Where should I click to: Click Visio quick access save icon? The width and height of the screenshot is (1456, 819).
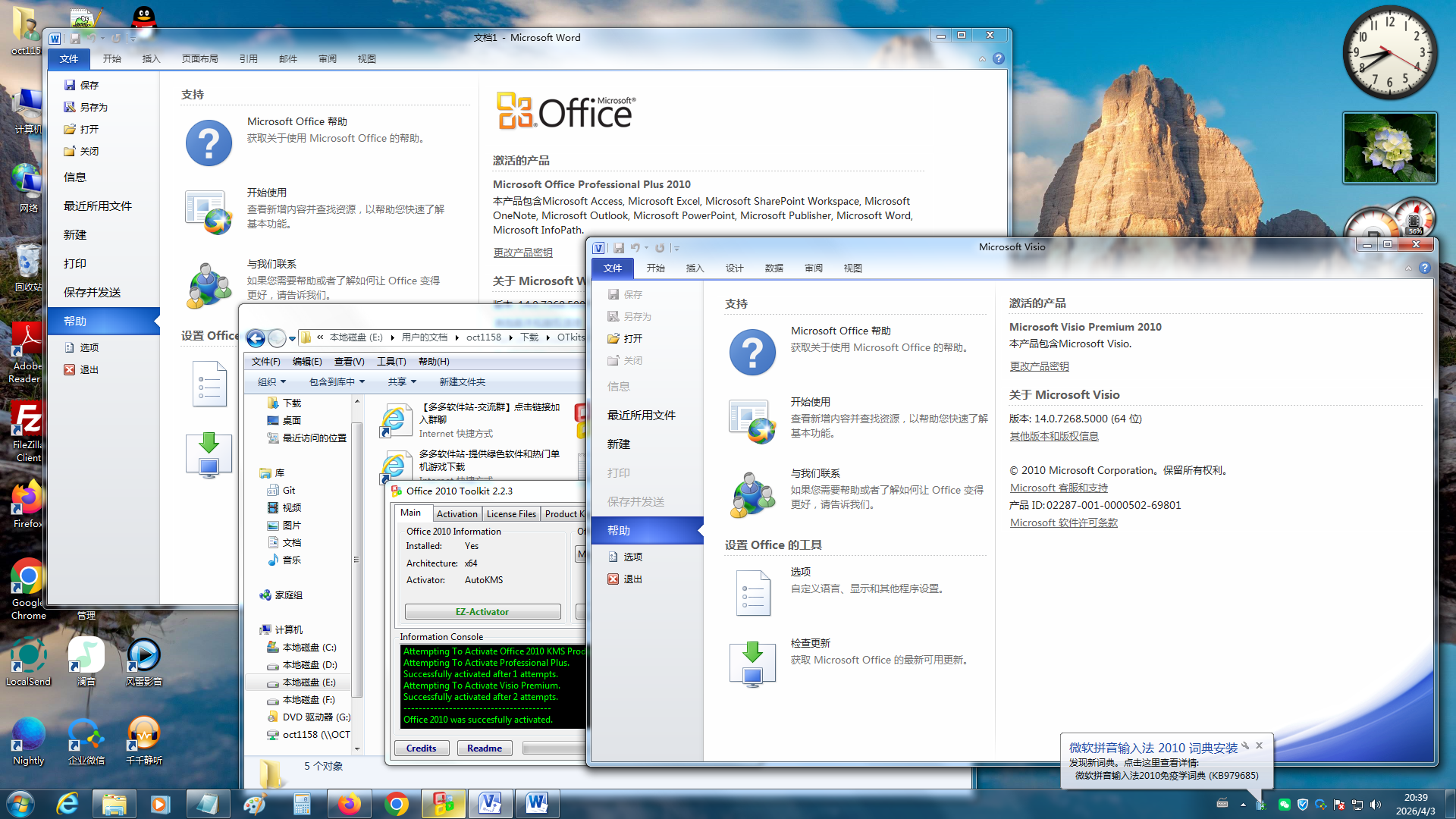pos(619,248)
